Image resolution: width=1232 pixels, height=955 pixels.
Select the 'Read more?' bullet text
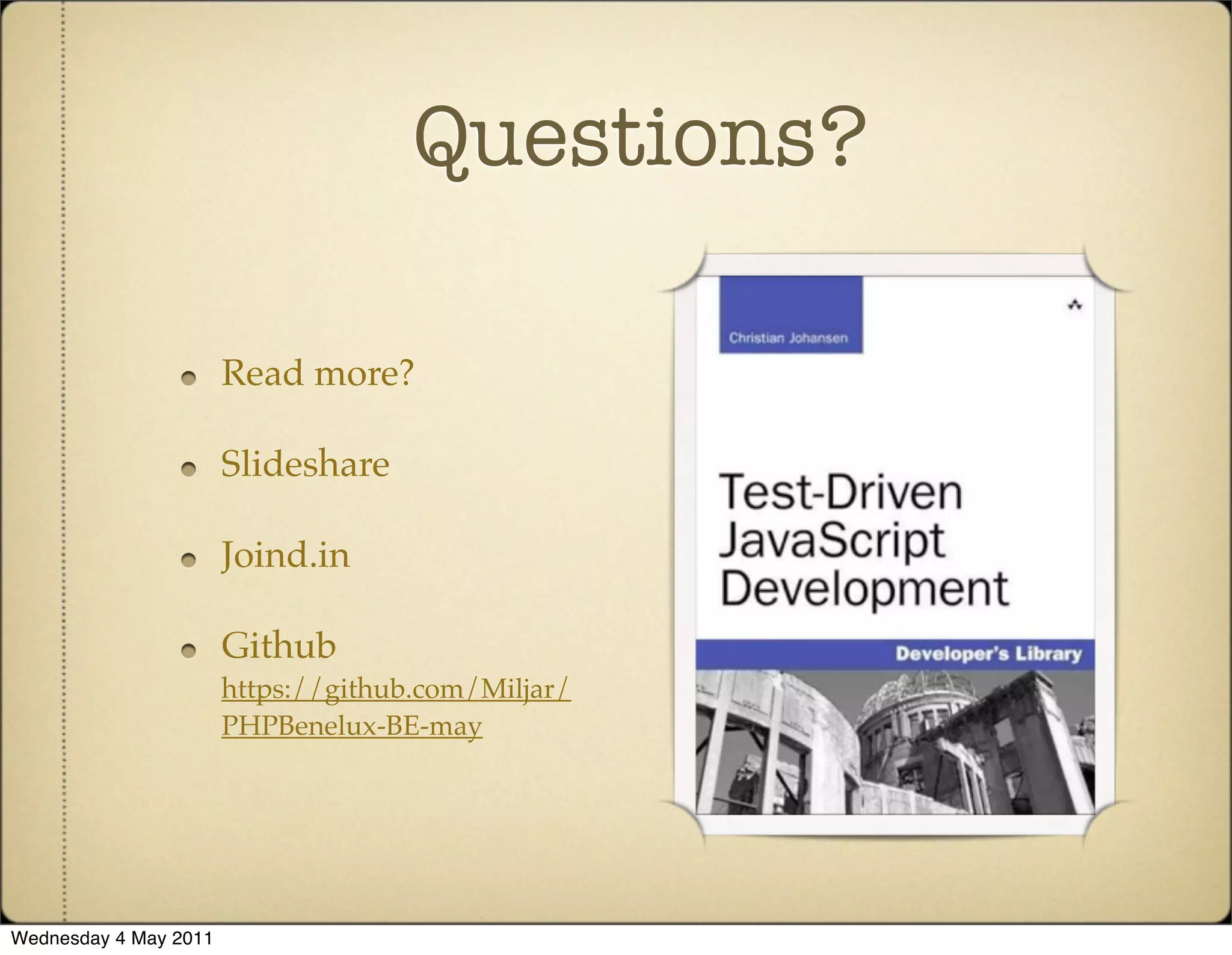point(318,372)
